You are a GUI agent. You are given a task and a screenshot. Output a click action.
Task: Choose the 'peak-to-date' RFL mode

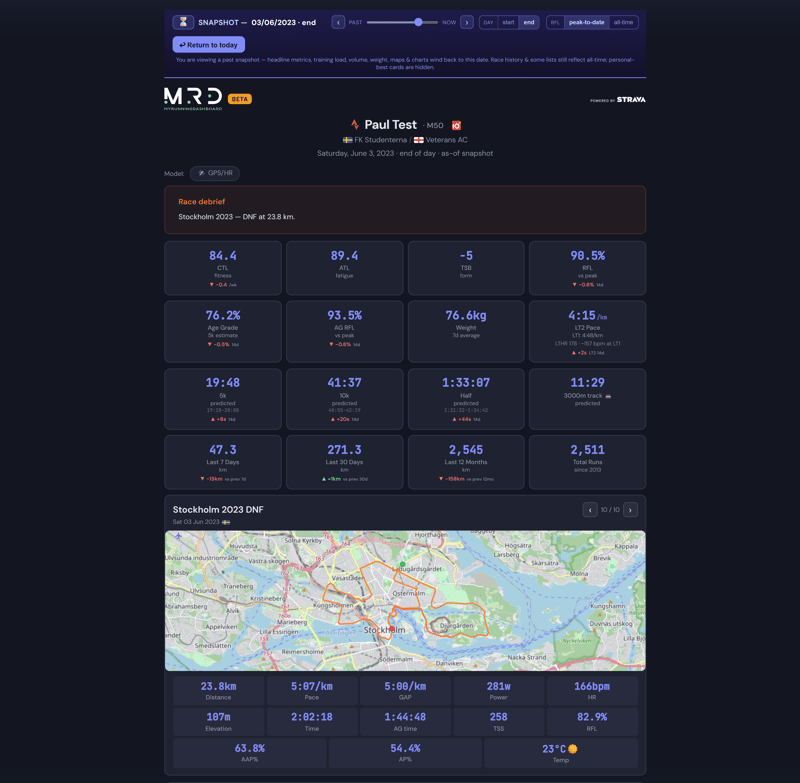(586, 22)
